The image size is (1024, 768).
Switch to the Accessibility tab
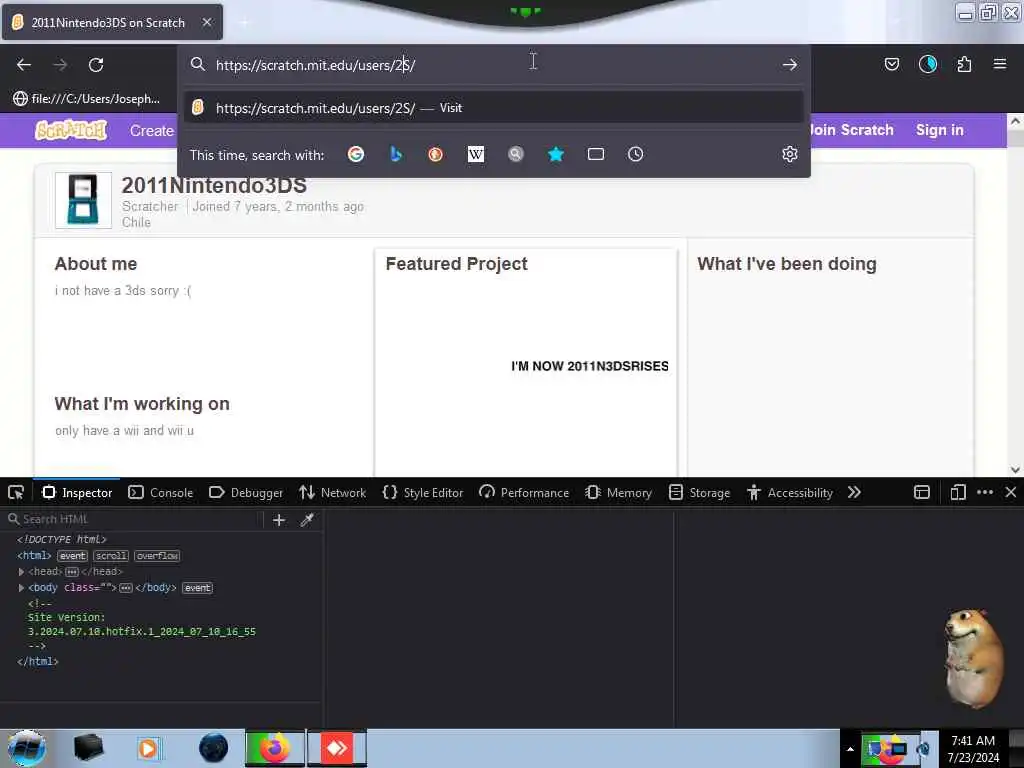790,492
